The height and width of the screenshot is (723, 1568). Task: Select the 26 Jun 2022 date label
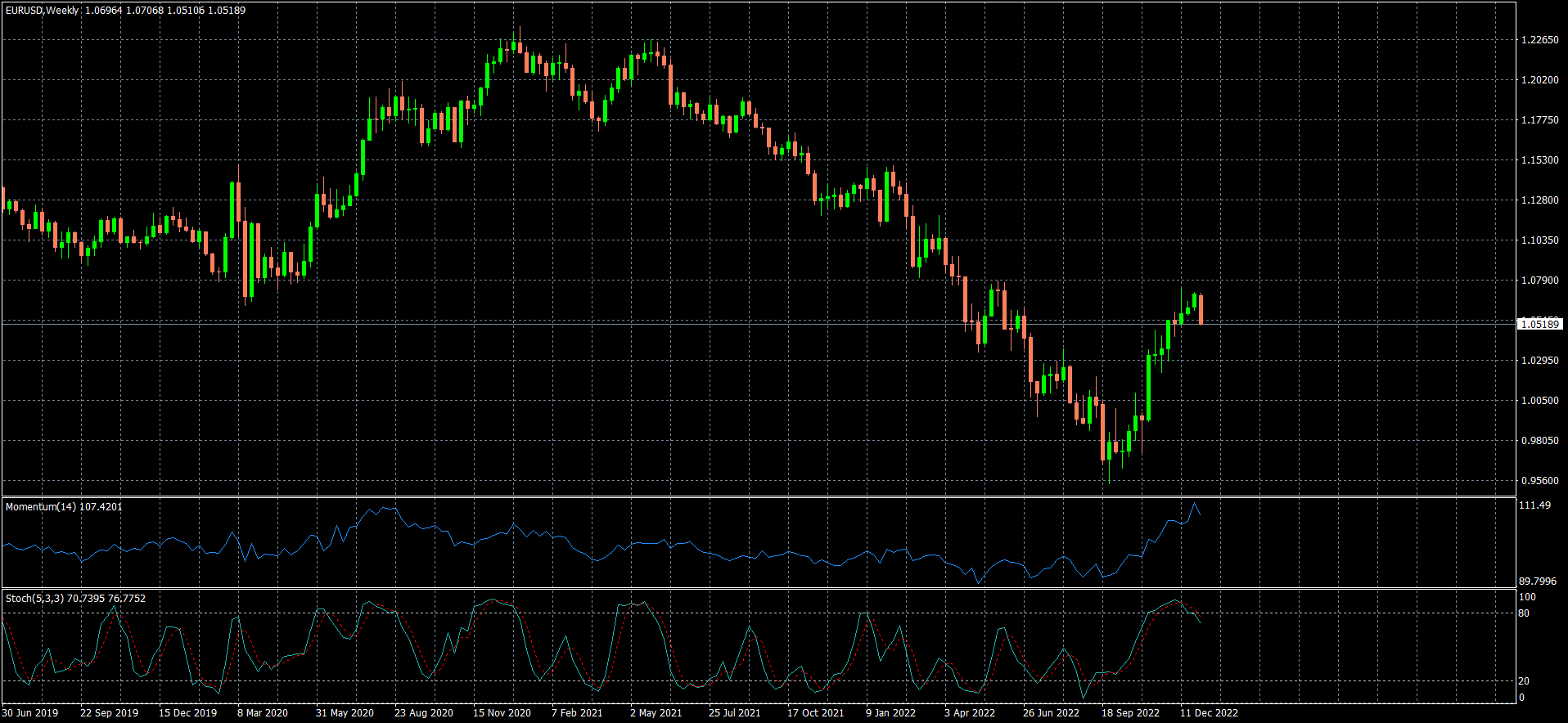[1051, 713]
